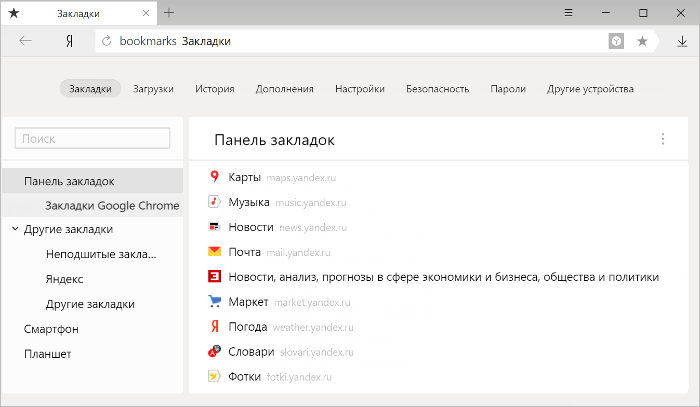
Task: Click the maps.yandex.ru address text
Action: pyautogui.click(x=301, y=178)
